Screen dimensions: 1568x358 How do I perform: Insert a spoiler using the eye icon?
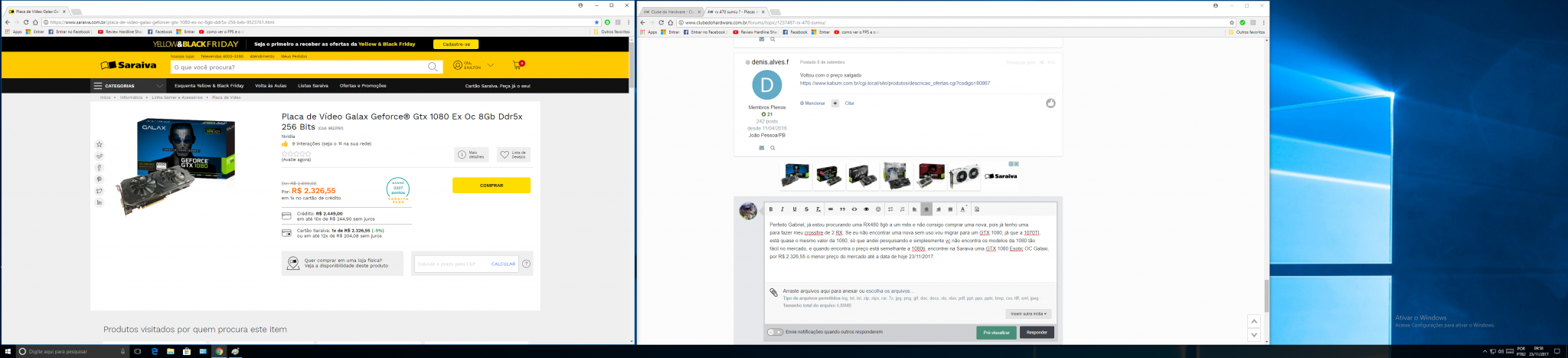click(866, 209)
